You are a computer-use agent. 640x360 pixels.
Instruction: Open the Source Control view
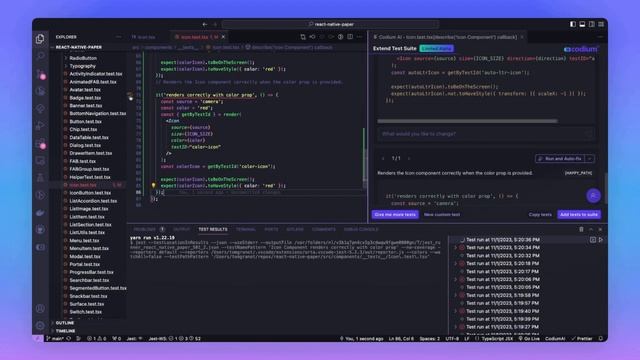40,73
